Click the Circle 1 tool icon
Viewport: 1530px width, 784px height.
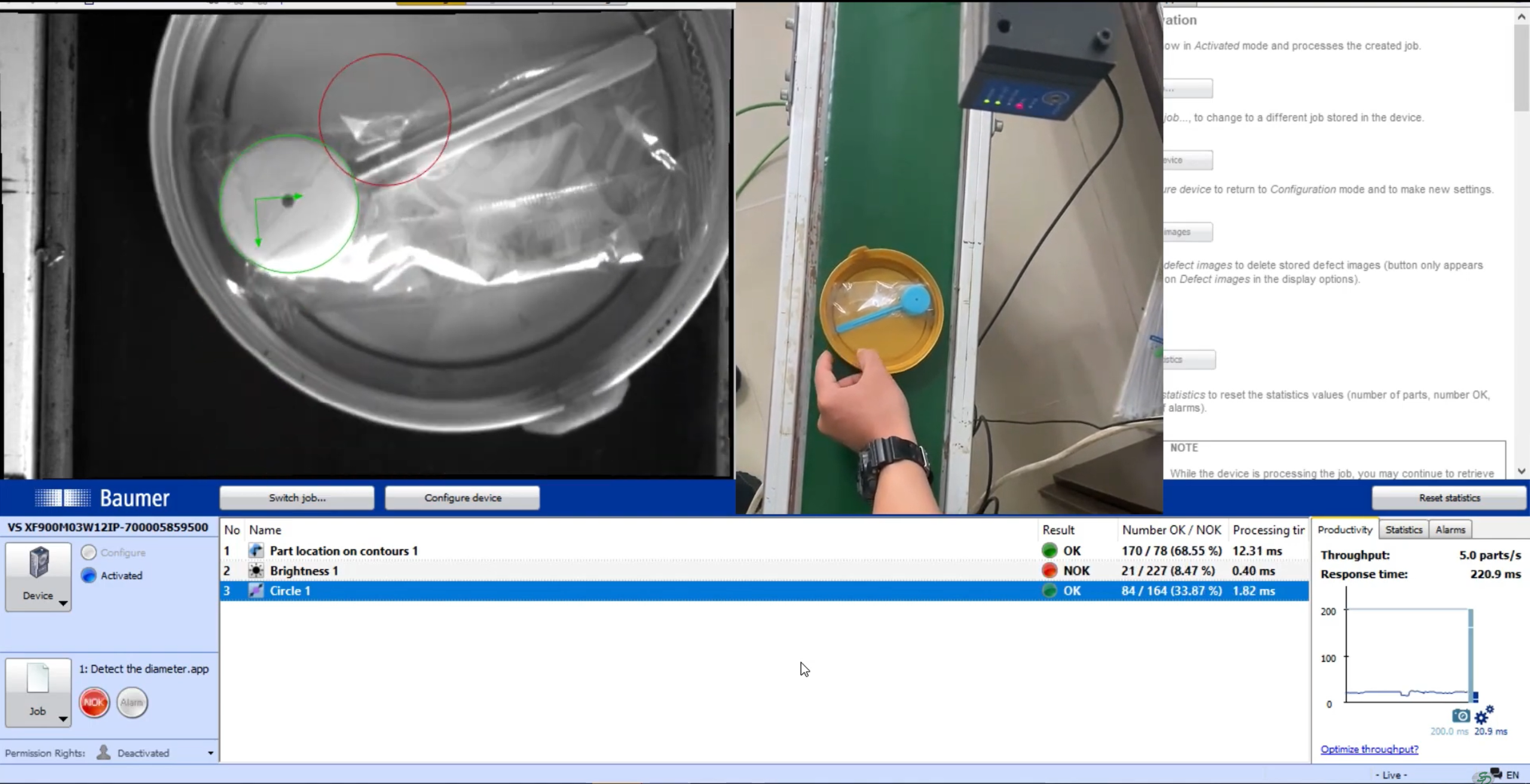[x=256, y=590]
